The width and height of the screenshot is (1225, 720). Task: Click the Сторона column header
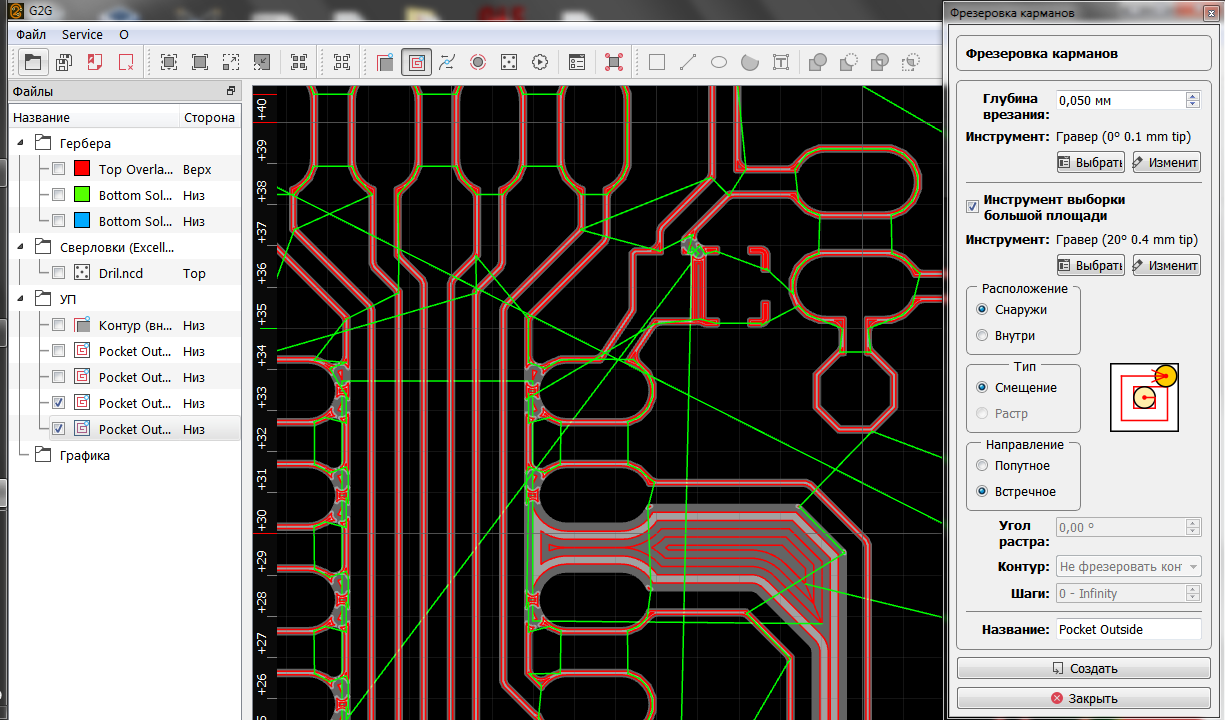[209, 117]
